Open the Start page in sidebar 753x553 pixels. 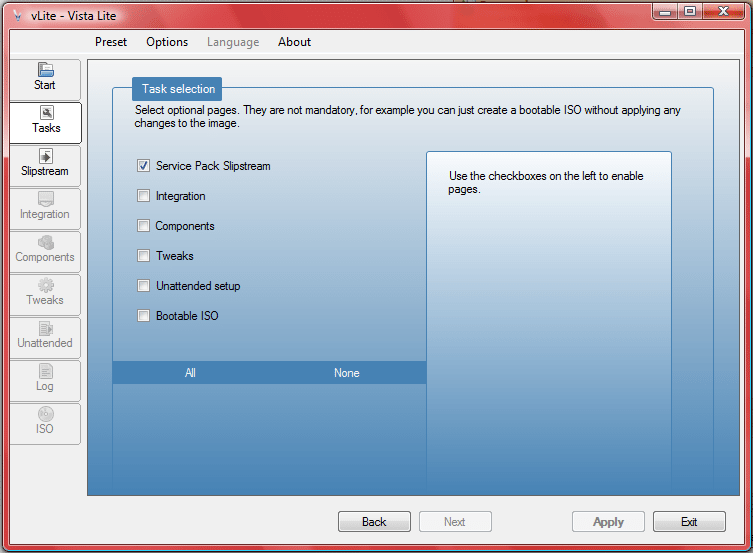(45, 79)
